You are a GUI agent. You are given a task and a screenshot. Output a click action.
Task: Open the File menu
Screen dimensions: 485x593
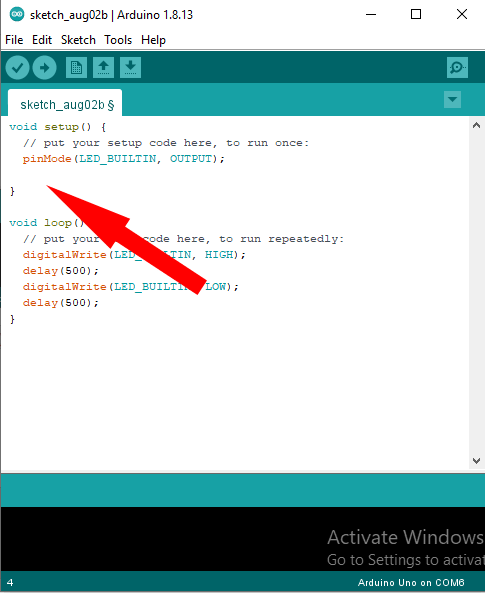pyautogui.click(x=14, y=40)
